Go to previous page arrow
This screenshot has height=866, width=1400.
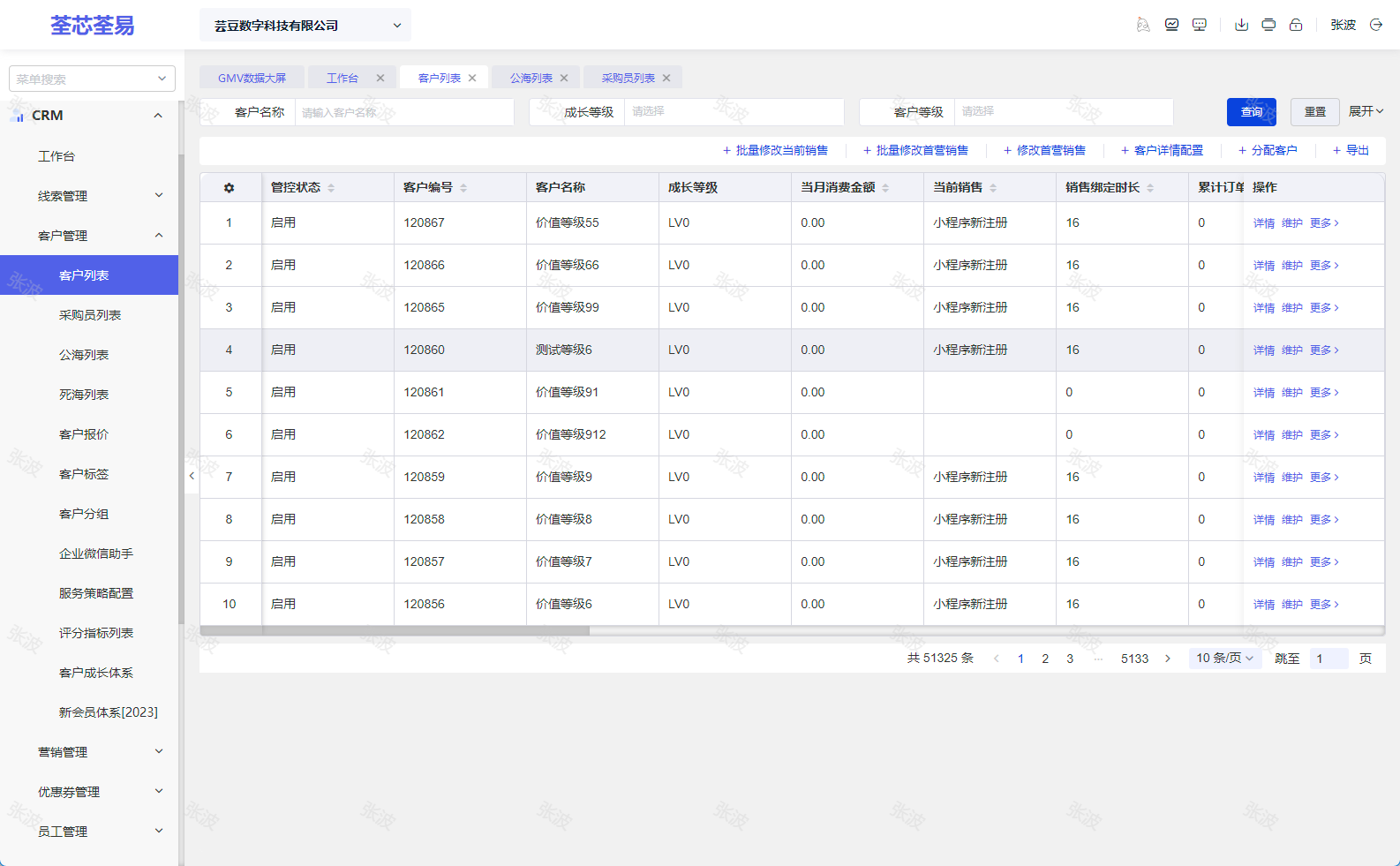coord(997,659)
